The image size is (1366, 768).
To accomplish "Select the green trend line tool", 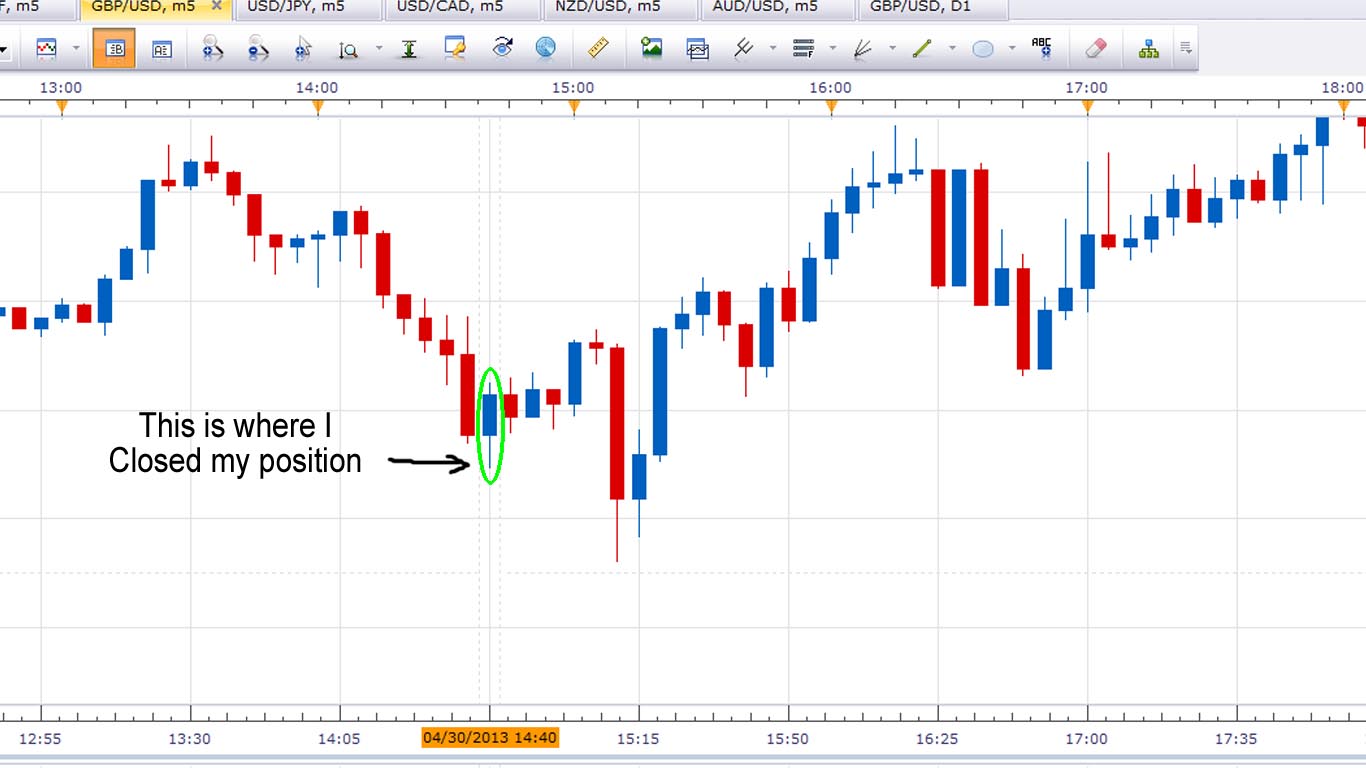I will pyautogui.click(x=922, y=47).
